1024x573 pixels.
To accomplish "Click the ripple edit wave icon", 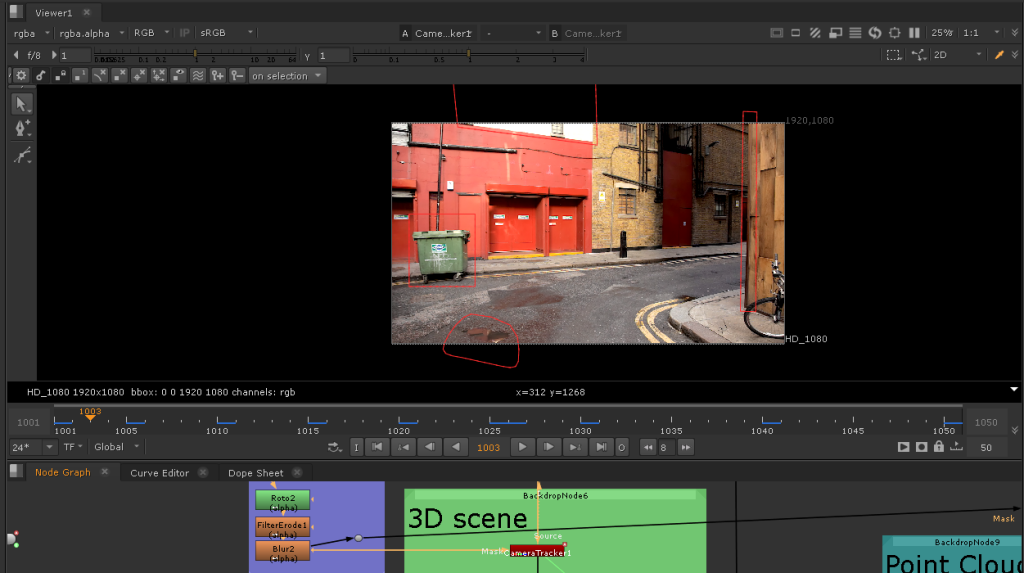I will (198, 76).
